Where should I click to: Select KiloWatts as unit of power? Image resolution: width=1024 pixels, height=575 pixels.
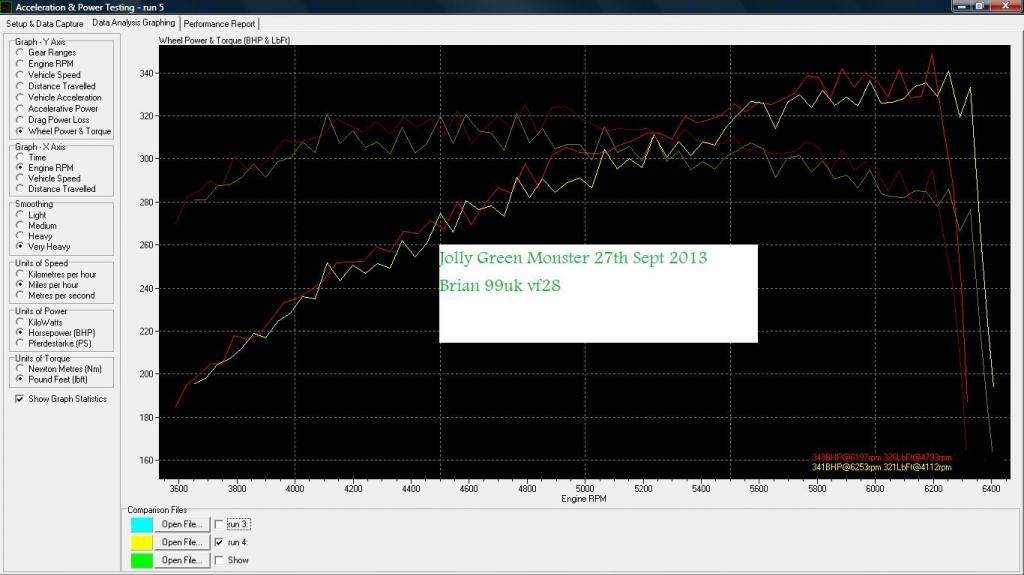pyautogui.click(x=20, y=322)
